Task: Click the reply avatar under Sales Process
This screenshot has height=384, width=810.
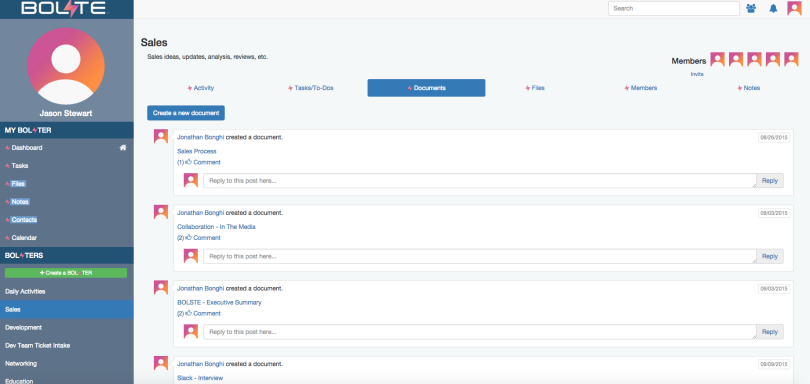Action: pos(191,180)
